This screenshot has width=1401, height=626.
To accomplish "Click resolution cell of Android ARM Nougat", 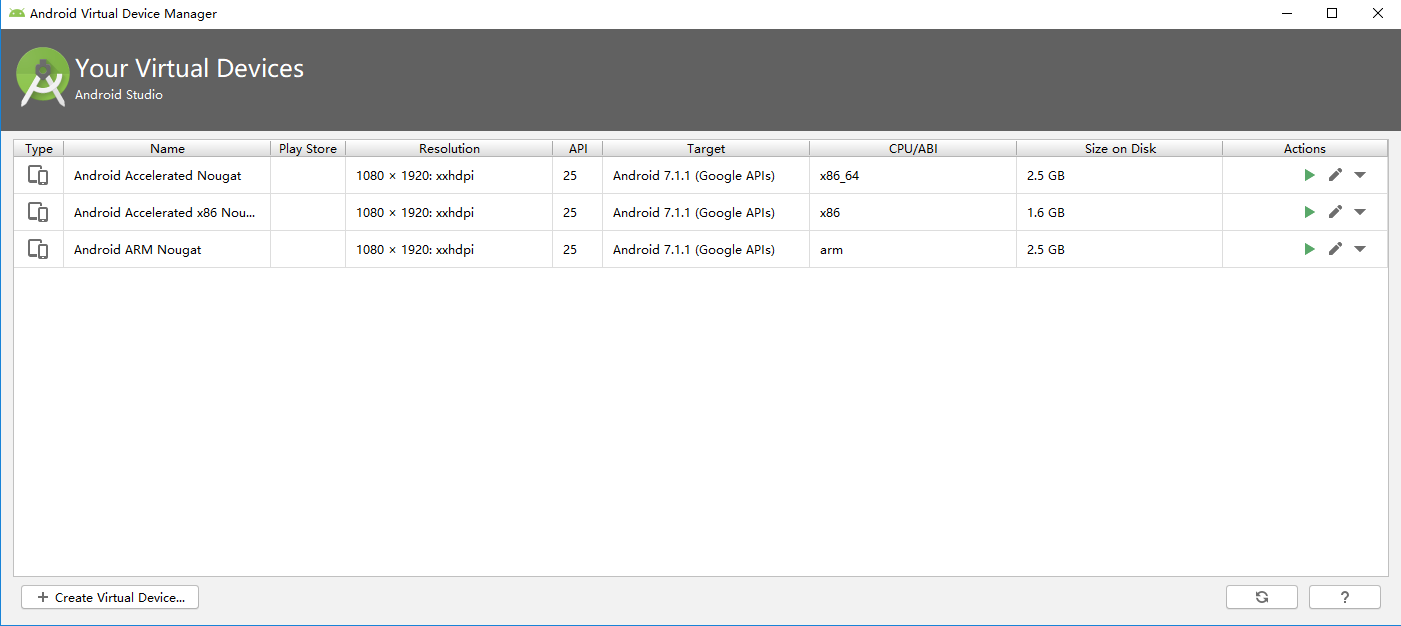I will point(449,249).
